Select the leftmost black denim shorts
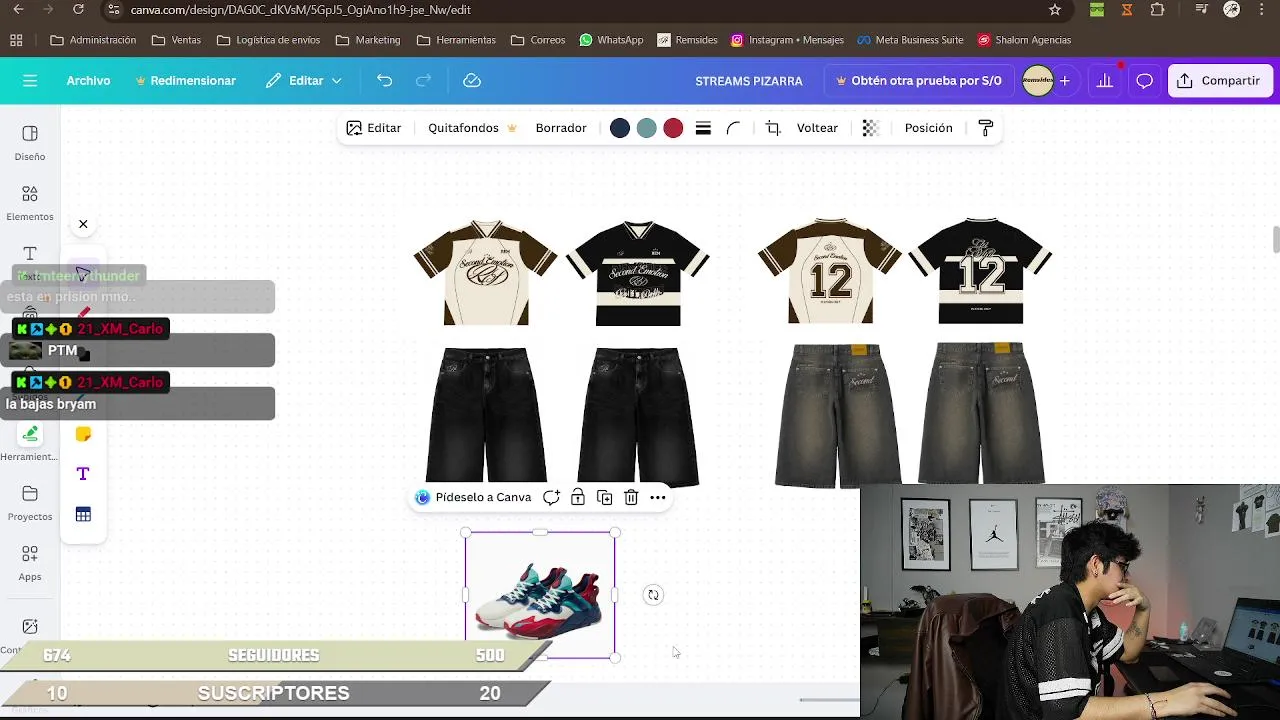Viewport: 1280px width, 720px height. click(x=487, y=415)
